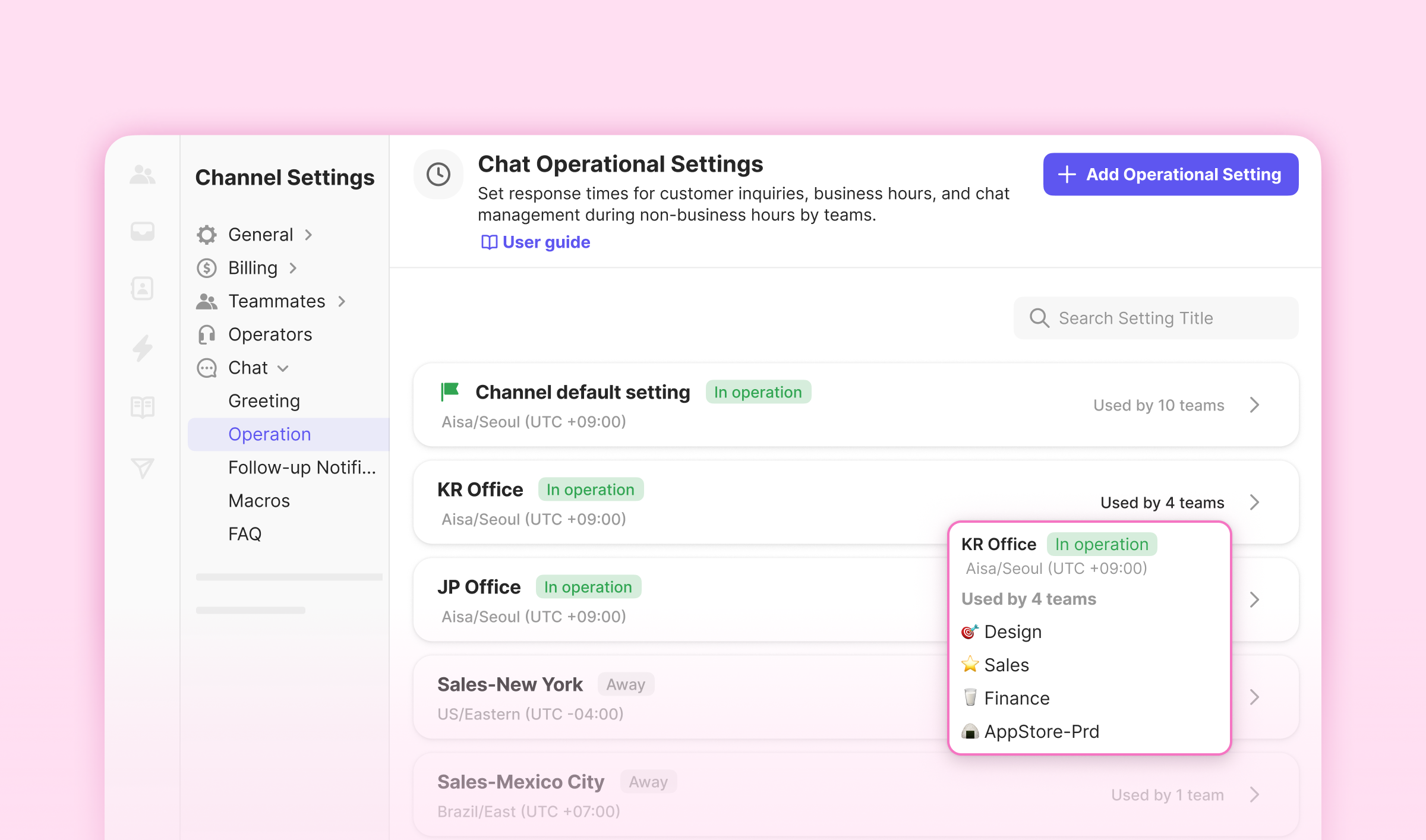This screenshot has height=840, width=1426.
Task: Click the paper plane marketing icon
Action: (x=143, y=468)
